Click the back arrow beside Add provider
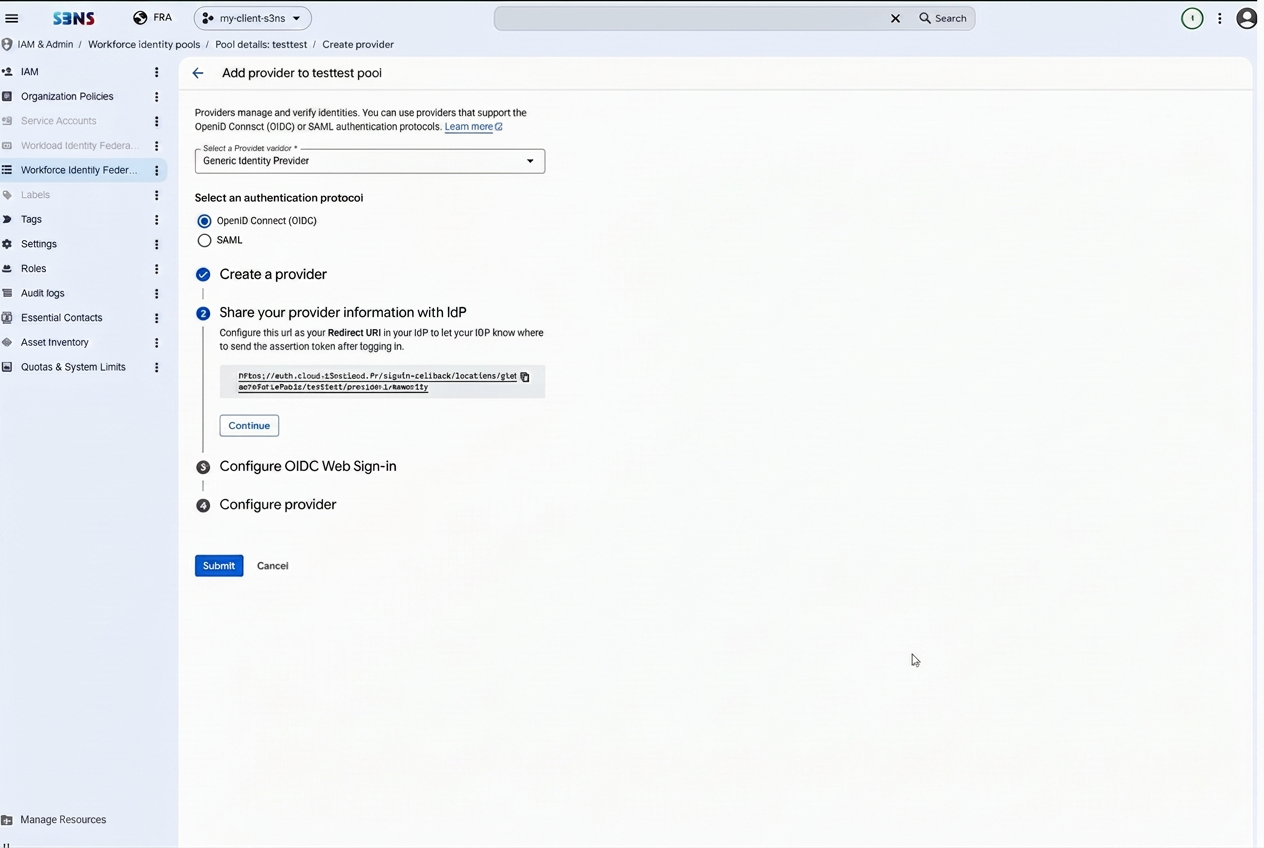1264x848 pixels. [198, 73]
